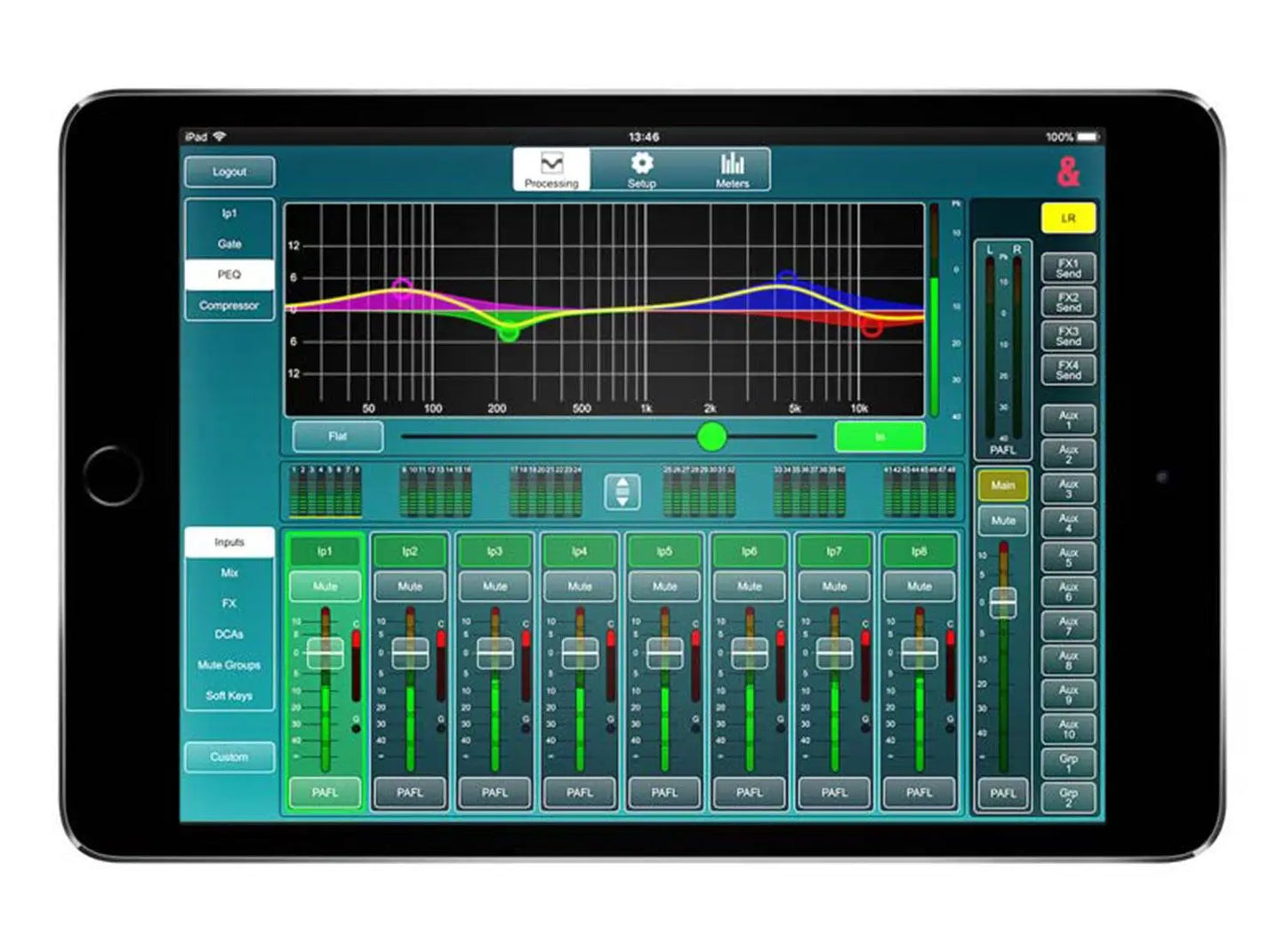Select the FX2 Send mix
1285x952 pixels.
tap(1068, 302)
